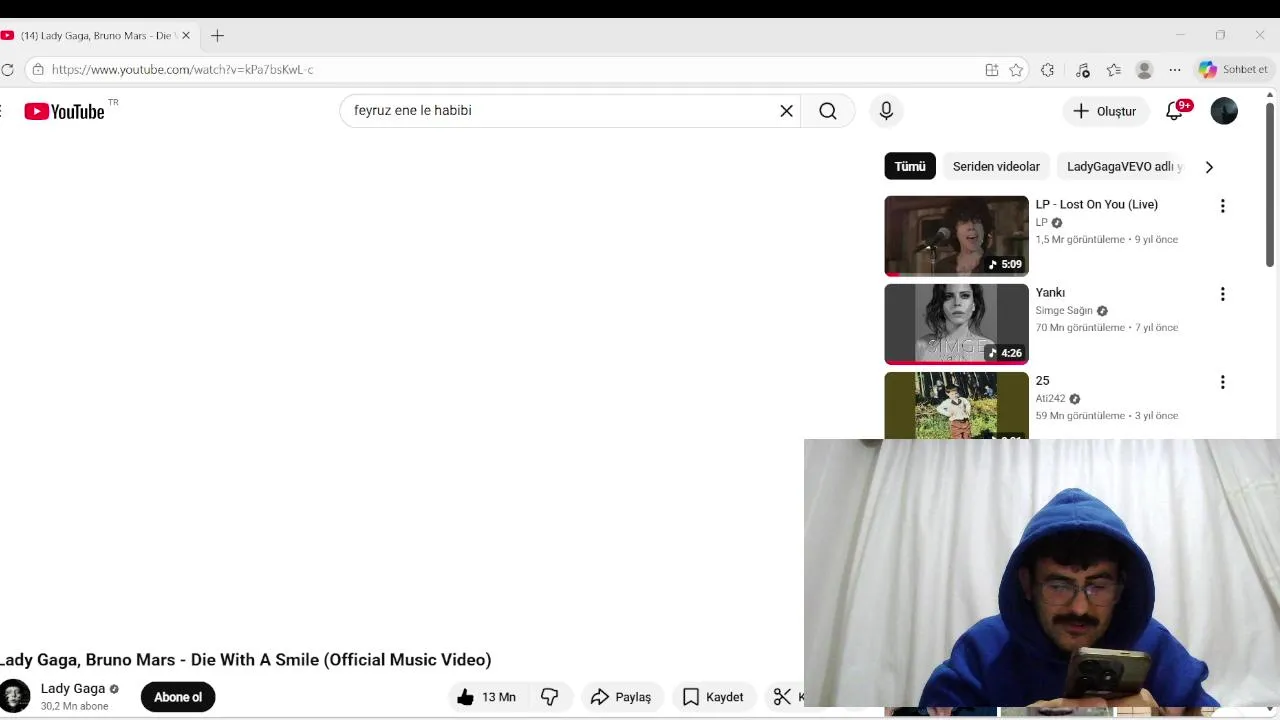Select the Tümü filter chip

(x=910, y=167)
